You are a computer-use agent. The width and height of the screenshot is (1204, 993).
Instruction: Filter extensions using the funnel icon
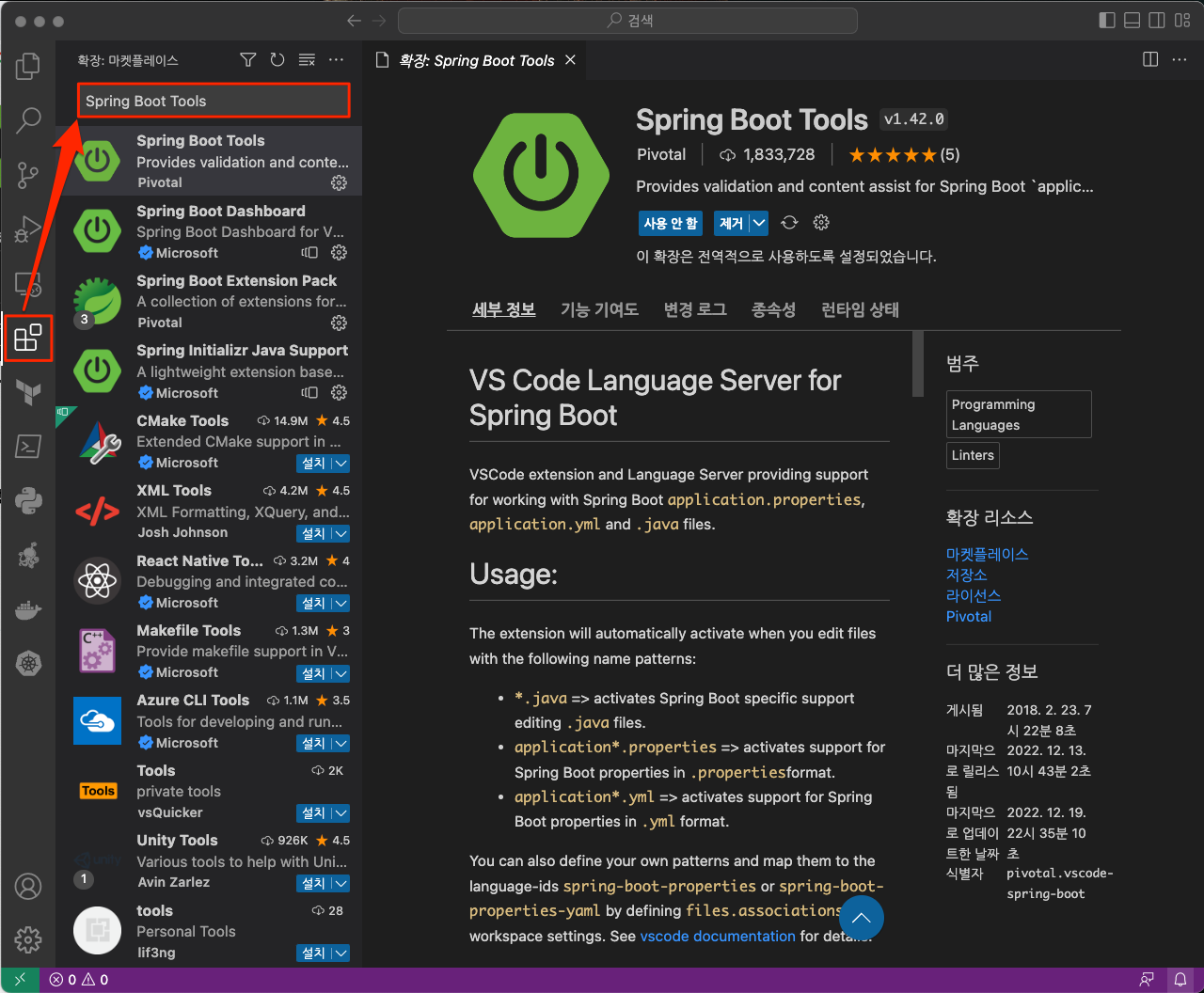[247, 59]
